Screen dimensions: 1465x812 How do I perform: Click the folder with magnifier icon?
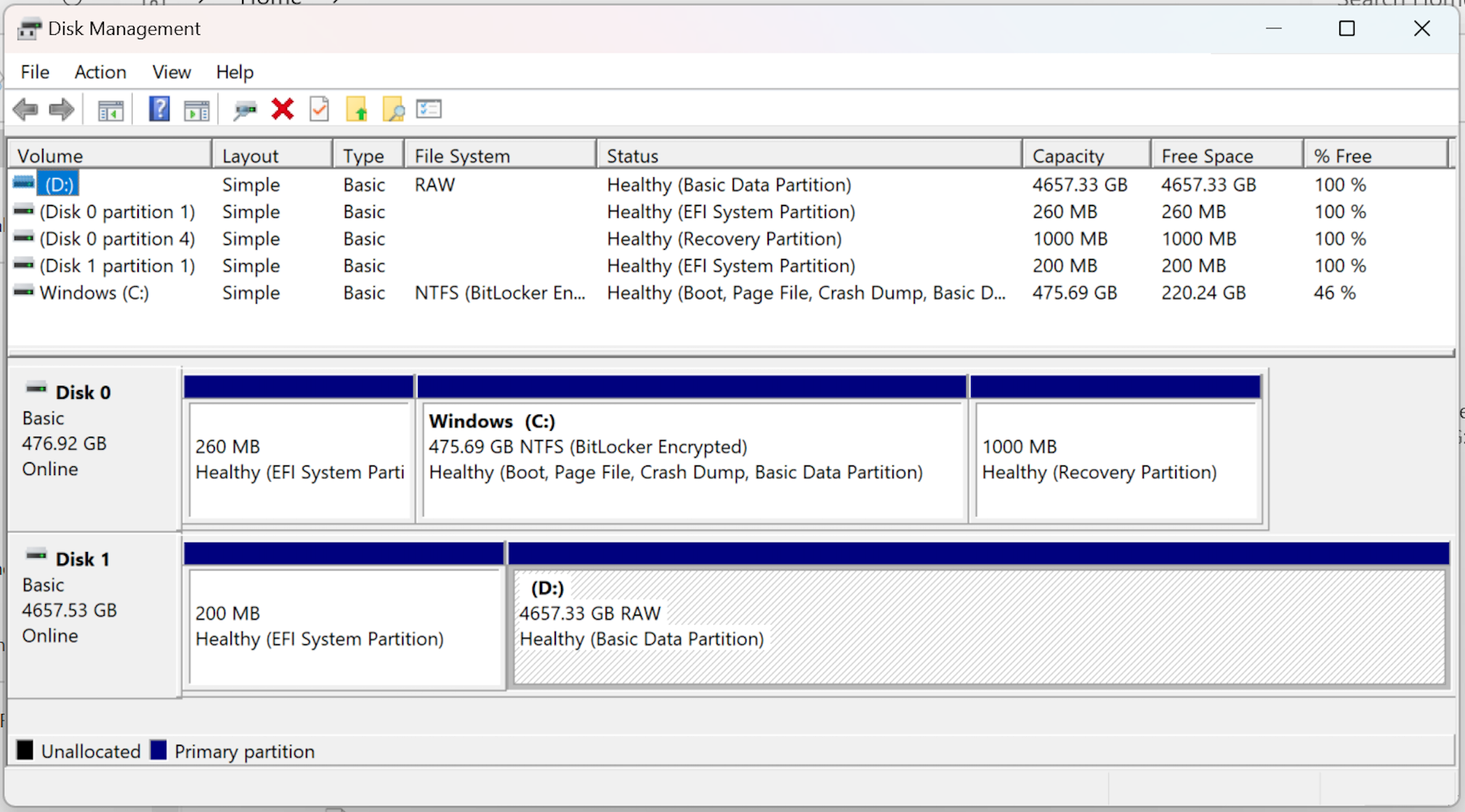393,110
